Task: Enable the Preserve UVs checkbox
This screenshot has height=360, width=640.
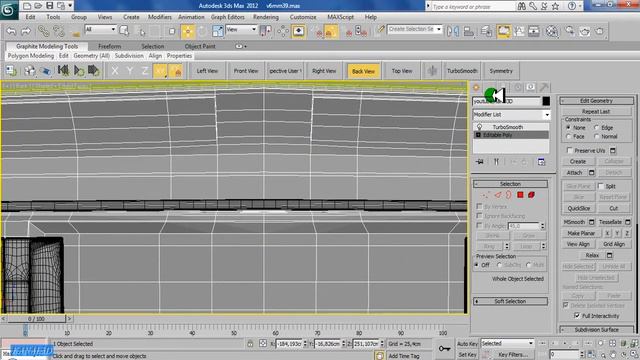Action: [x=570, y=150]
